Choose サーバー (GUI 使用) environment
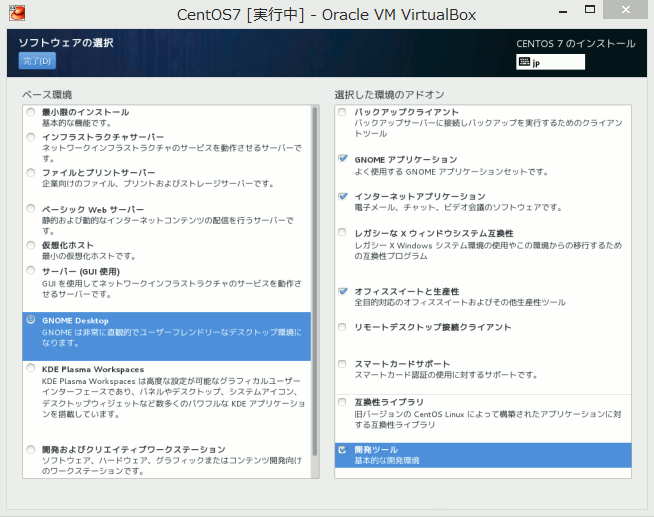This screenshot has height=517, width=654. (32, 272)
